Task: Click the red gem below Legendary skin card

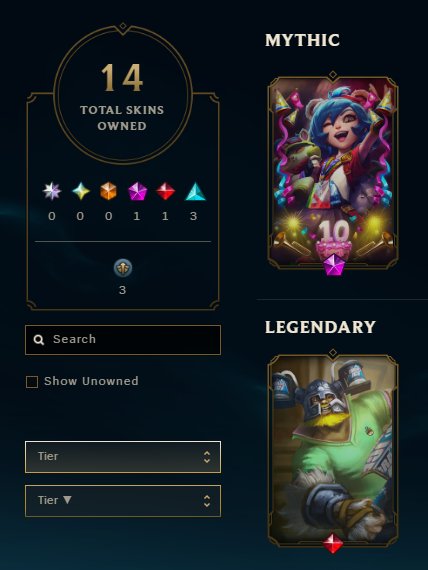Action: tap(333, 543)
